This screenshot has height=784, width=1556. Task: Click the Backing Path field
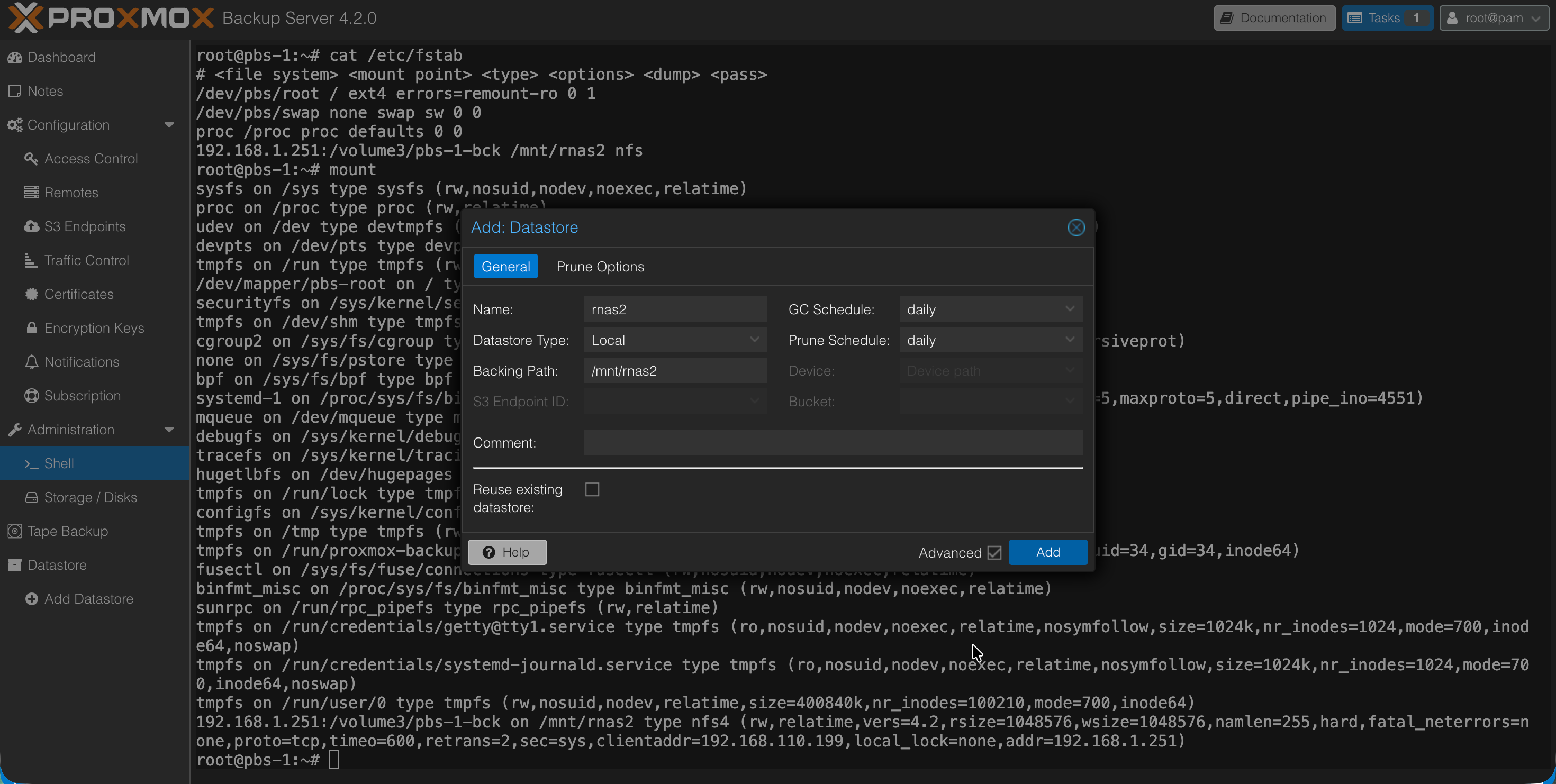(675, 370)
